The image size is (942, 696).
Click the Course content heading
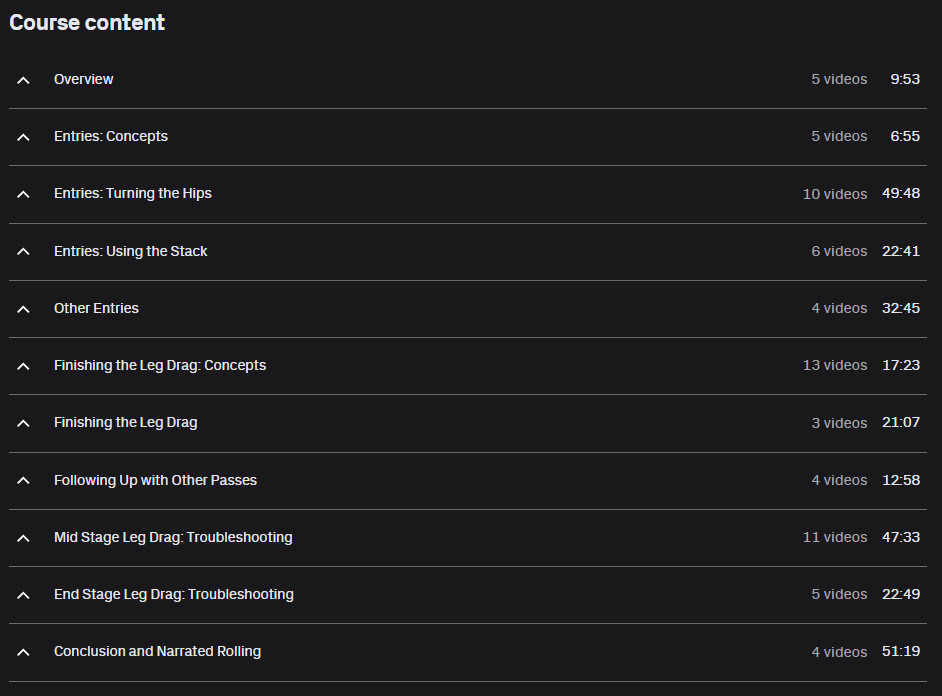click(87, 23)
